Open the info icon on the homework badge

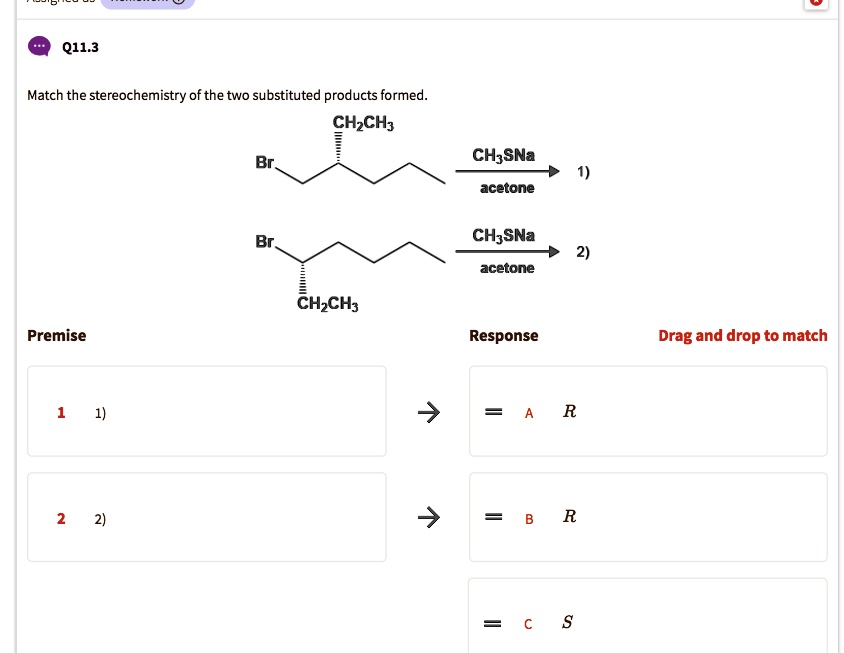179,1
